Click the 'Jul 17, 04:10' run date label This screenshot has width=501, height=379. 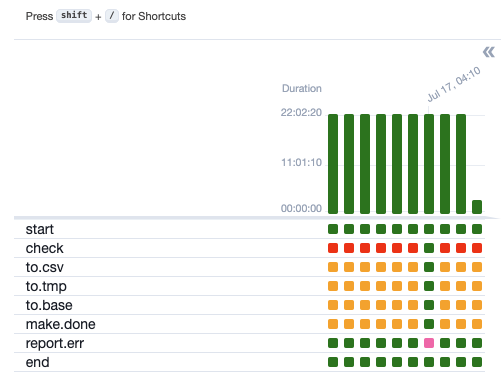click(454, 84)
